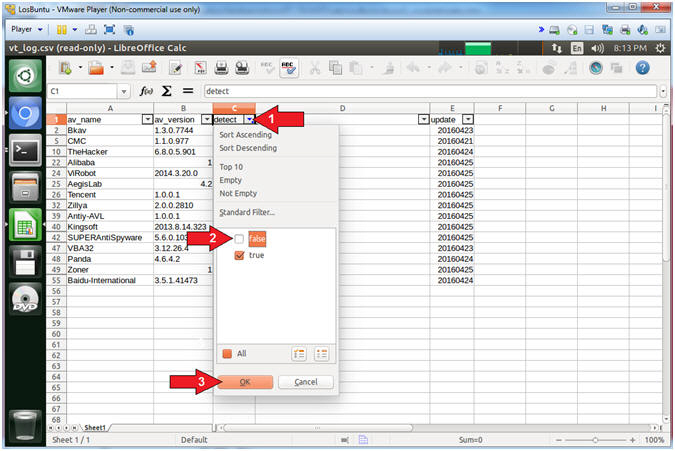Expand the Name Box dropdown
675x451 pixels.
pos(124,91)
